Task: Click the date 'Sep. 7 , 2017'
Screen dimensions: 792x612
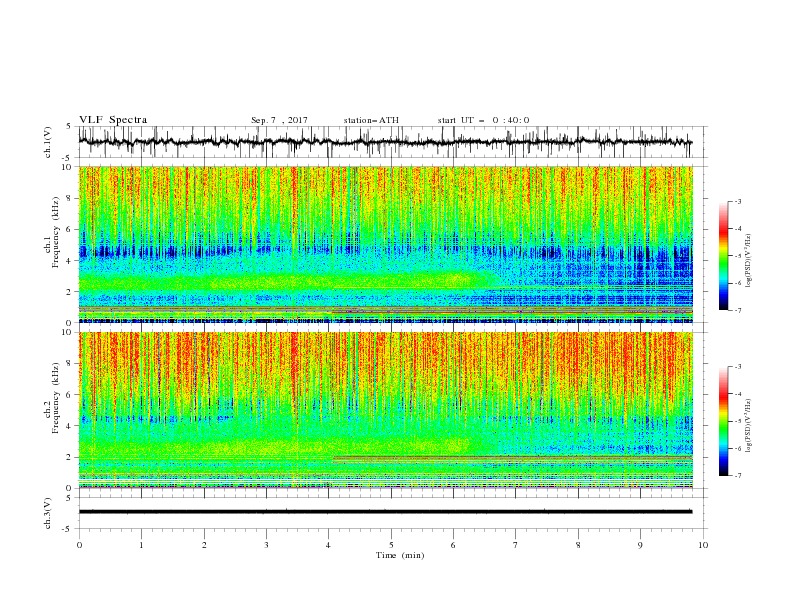Action: pyautogui.click(x=279, y=120)
